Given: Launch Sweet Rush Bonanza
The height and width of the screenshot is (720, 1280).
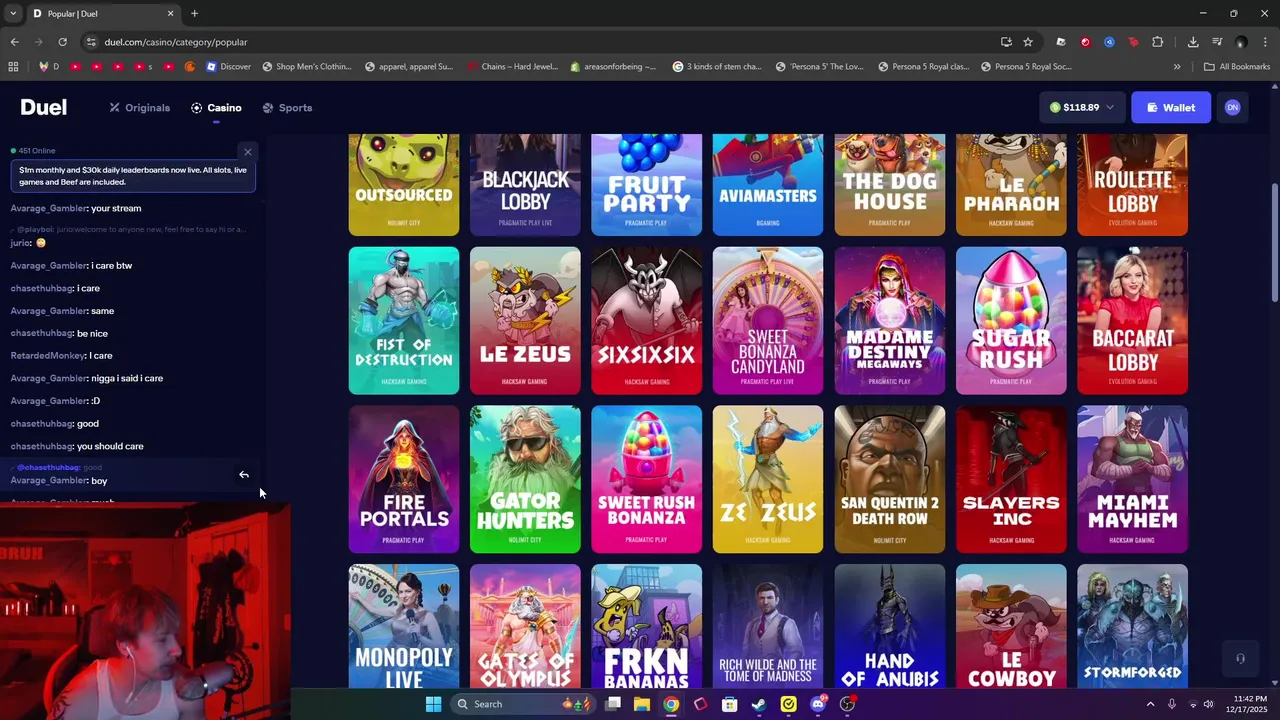Looking at the screenshot, I should pyautogui.click(x=647, y=479).
